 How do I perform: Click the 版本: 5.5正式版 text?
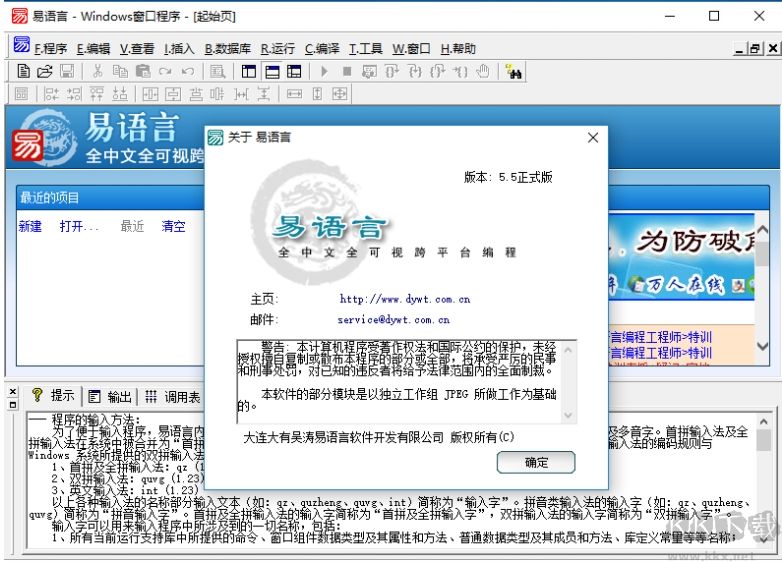coord(508,177)
